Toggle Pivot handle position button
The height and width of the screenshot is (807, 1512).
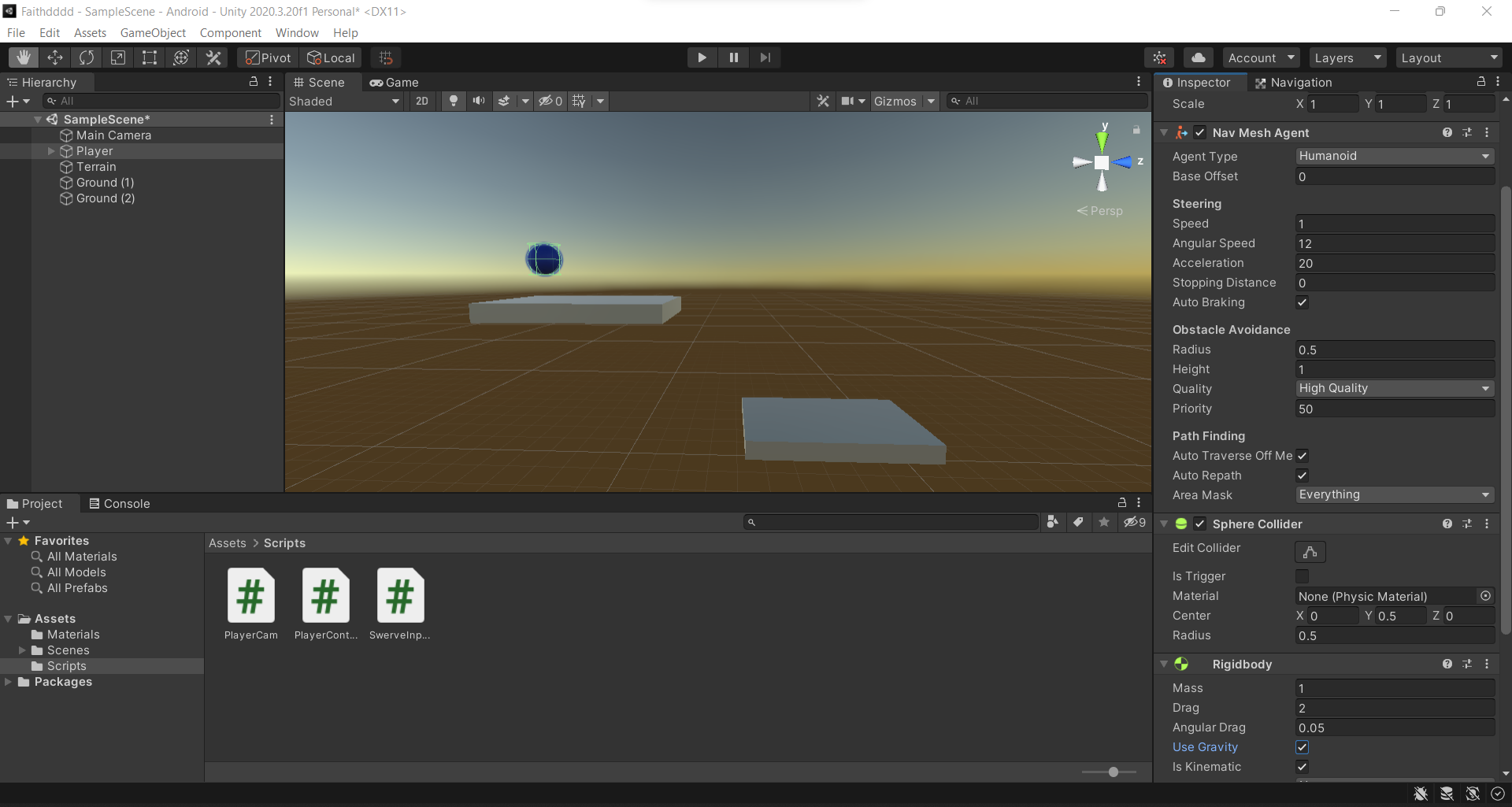[x=269, y=57]
